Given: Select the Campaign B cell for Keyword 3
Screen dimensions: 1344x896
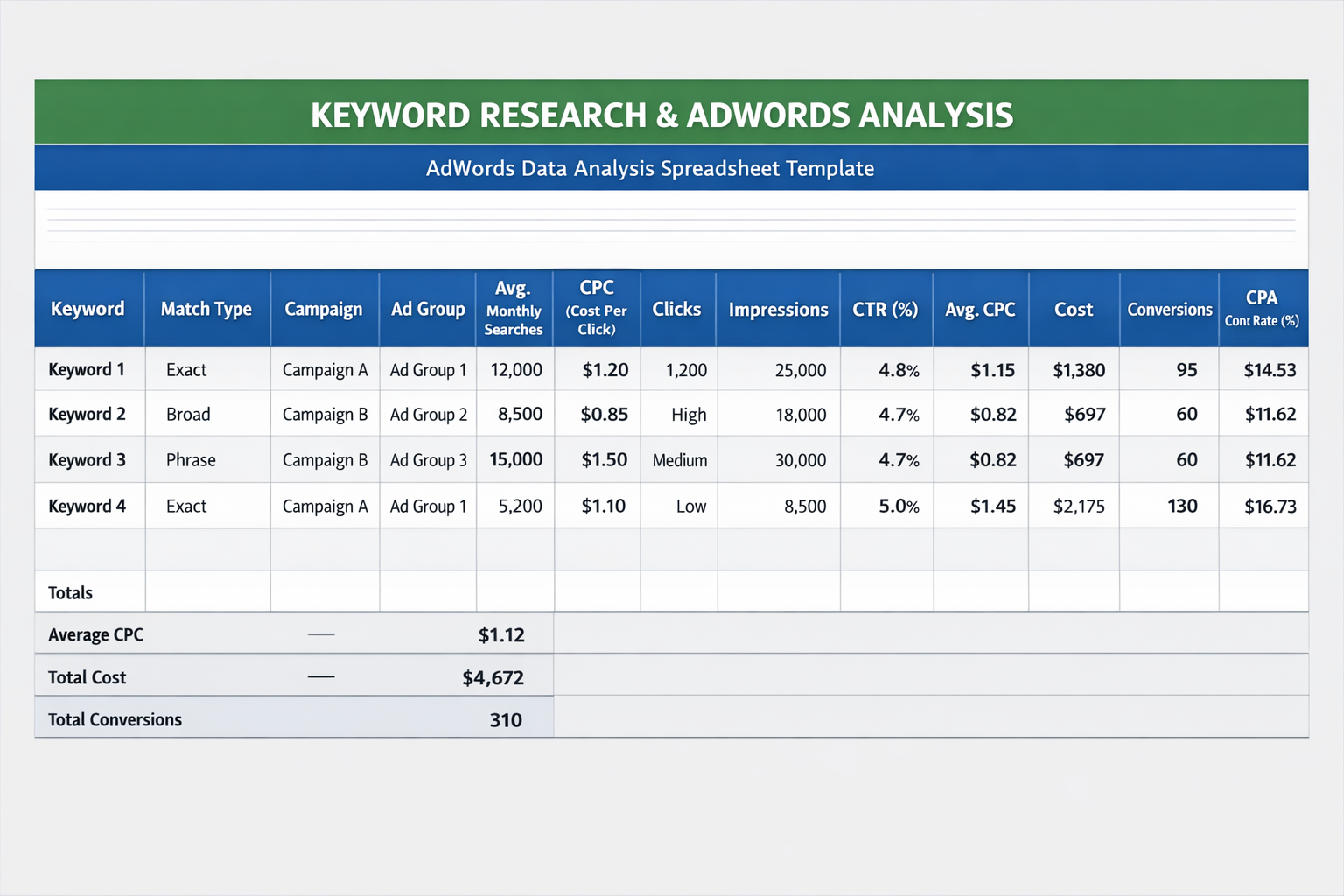Looking at the screenshot, I should 324,459.
